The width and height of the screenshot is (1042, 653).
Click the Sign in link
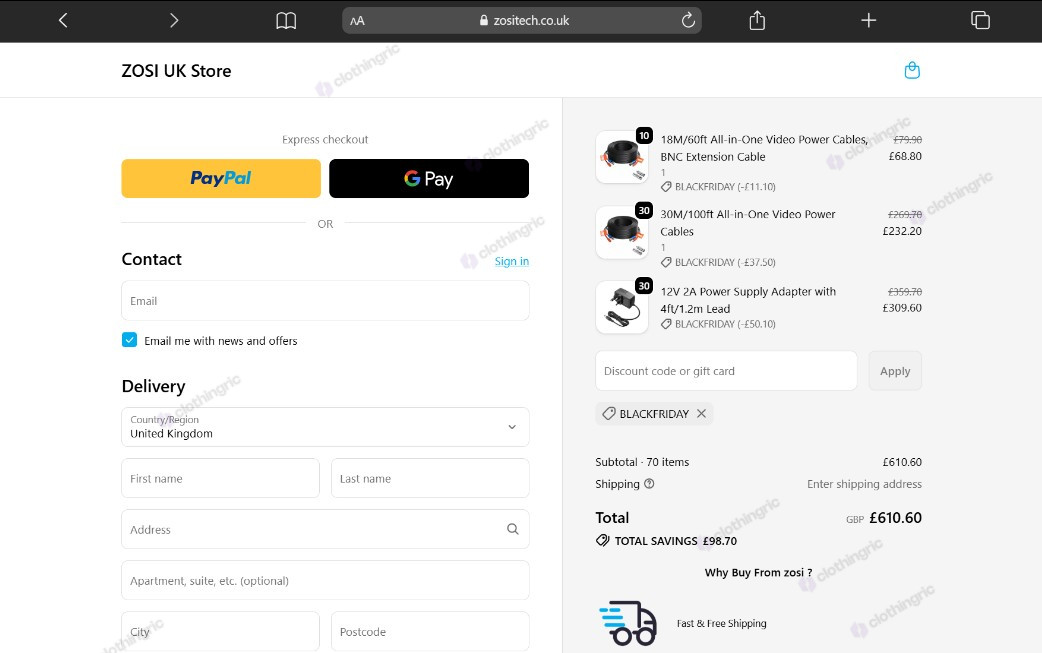click(x=512, y=261)
